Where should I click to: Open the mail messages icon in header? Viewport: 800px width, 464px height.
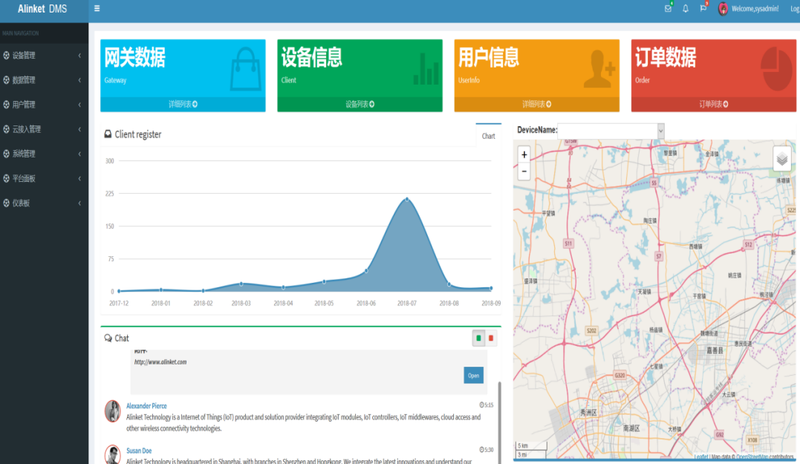click(668, 9)
